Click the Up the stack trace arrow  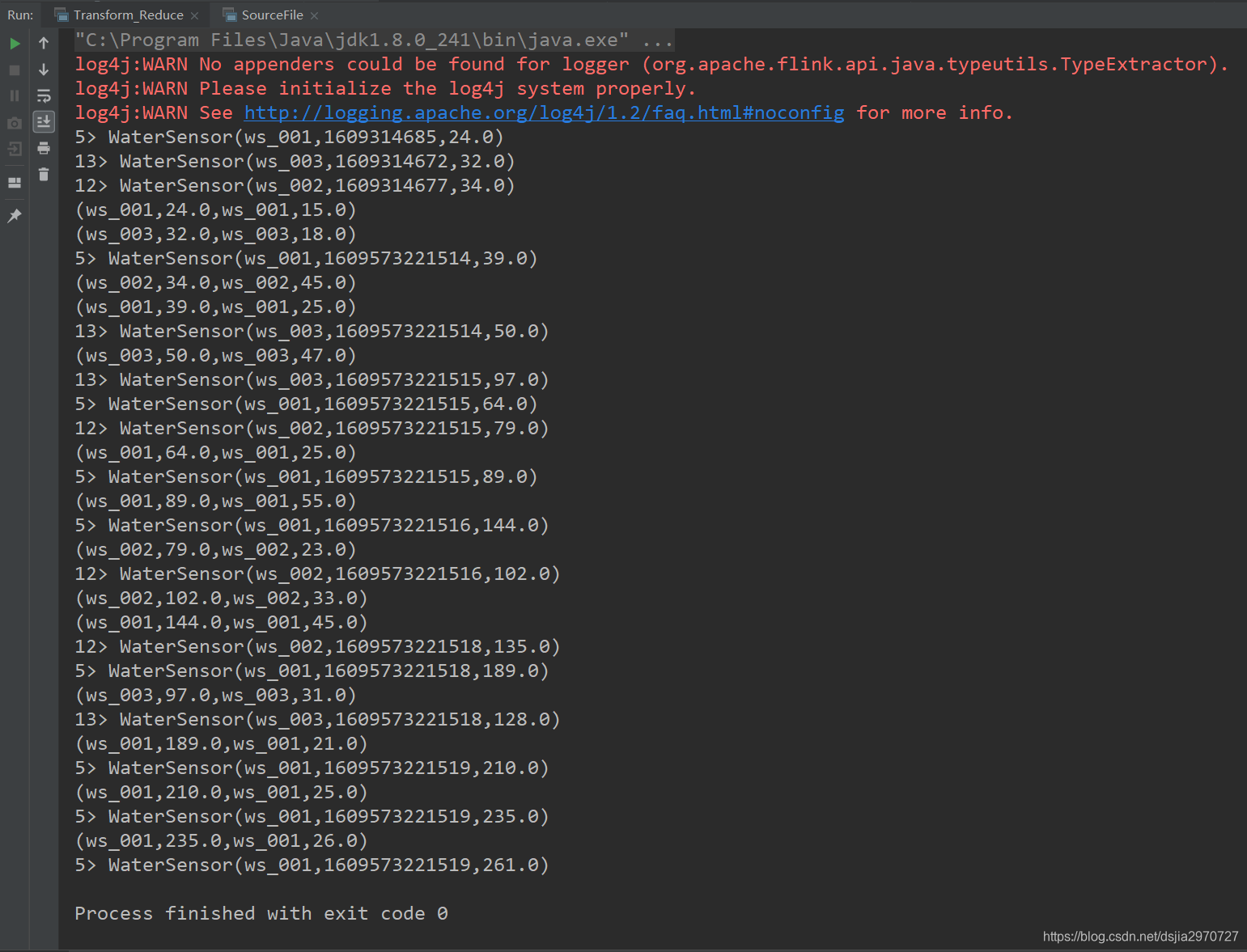pos(44,43)
